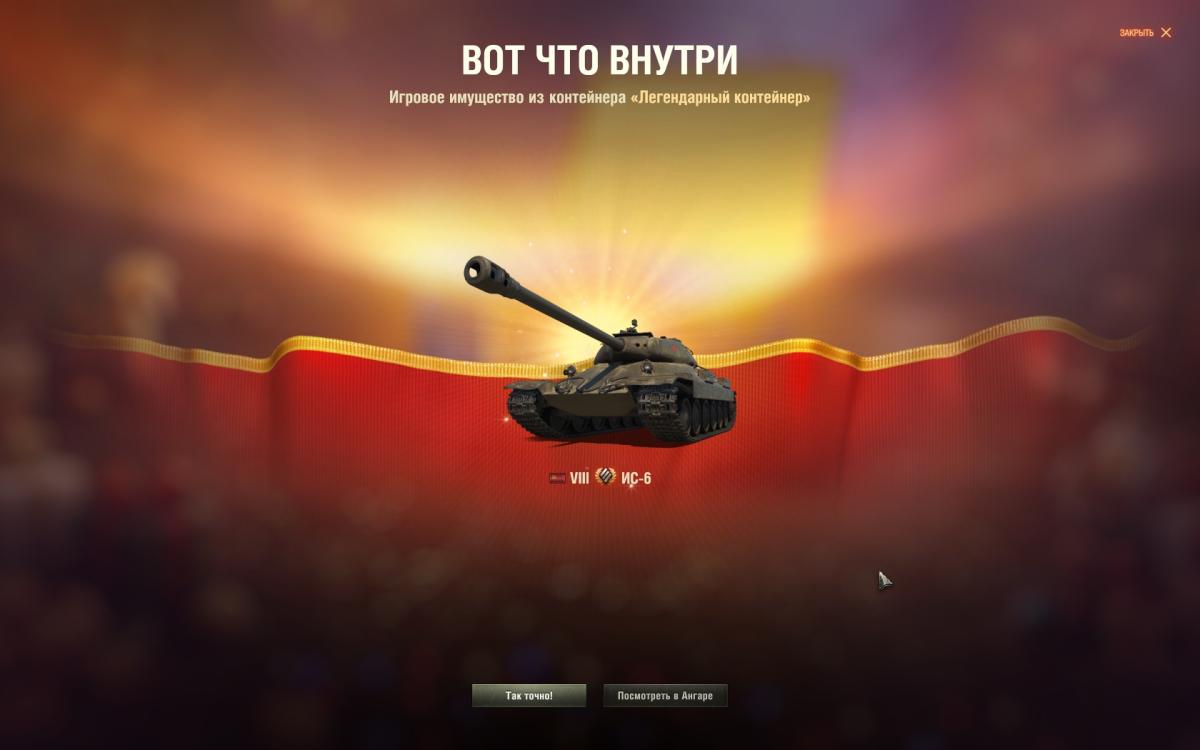The height and width of the screenshot is (750, 1200).
Task: Click the ВОТ ЧТО ВНУТРИ heading
Action: point(599,61)
